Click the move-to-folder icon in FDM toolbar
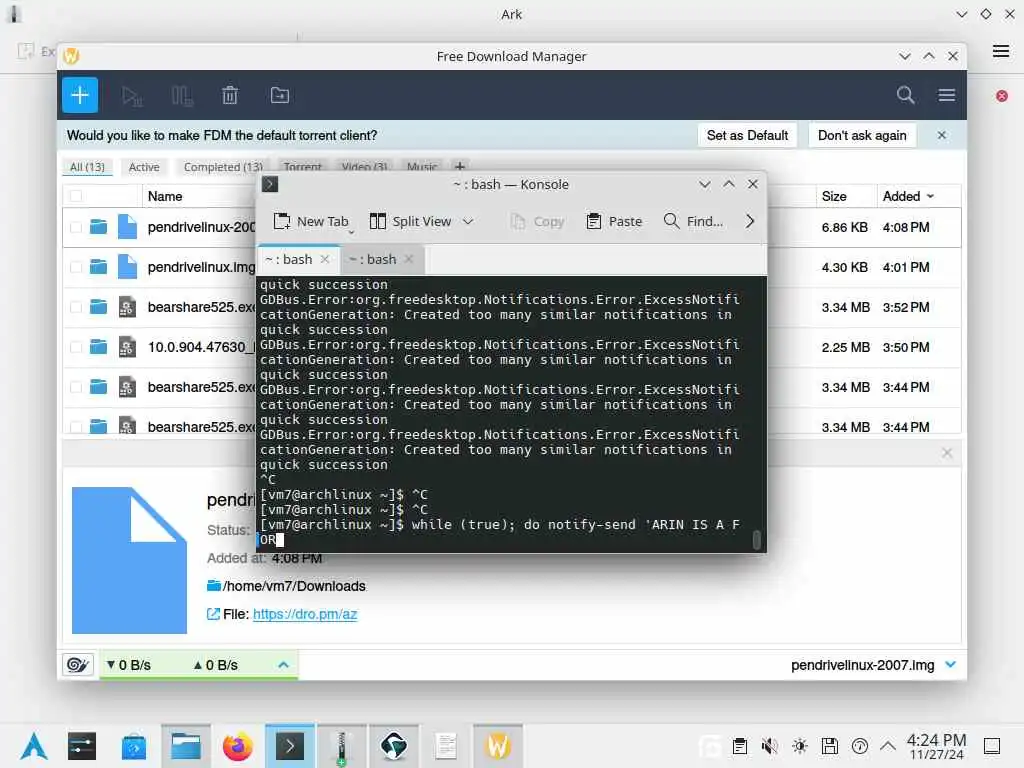 coord(280,95)
